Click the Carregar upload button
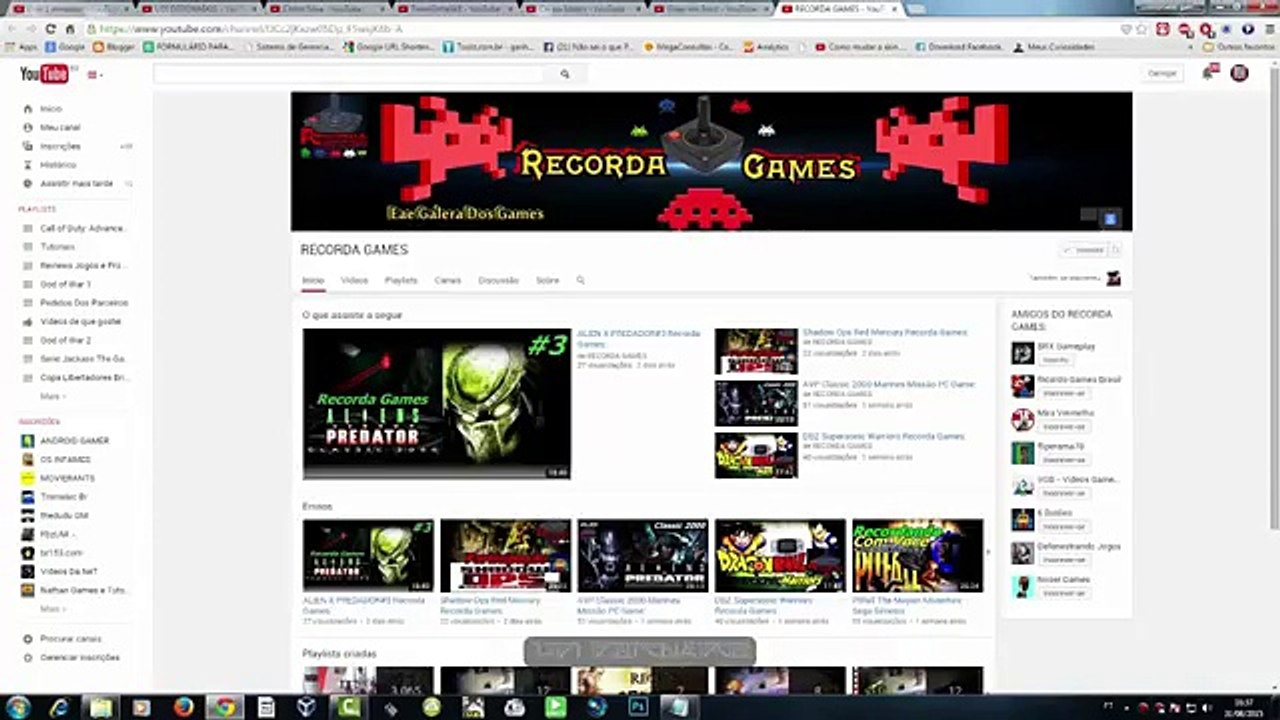 (x=1162, y=73)
